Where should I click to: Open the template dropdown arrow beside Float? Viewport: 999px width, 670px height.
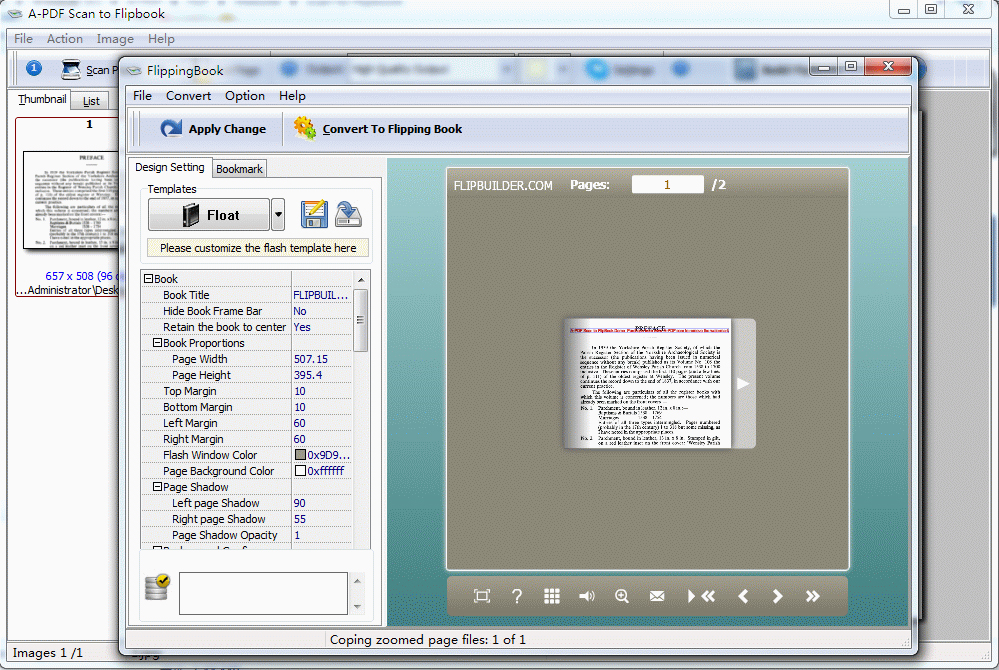278,215
